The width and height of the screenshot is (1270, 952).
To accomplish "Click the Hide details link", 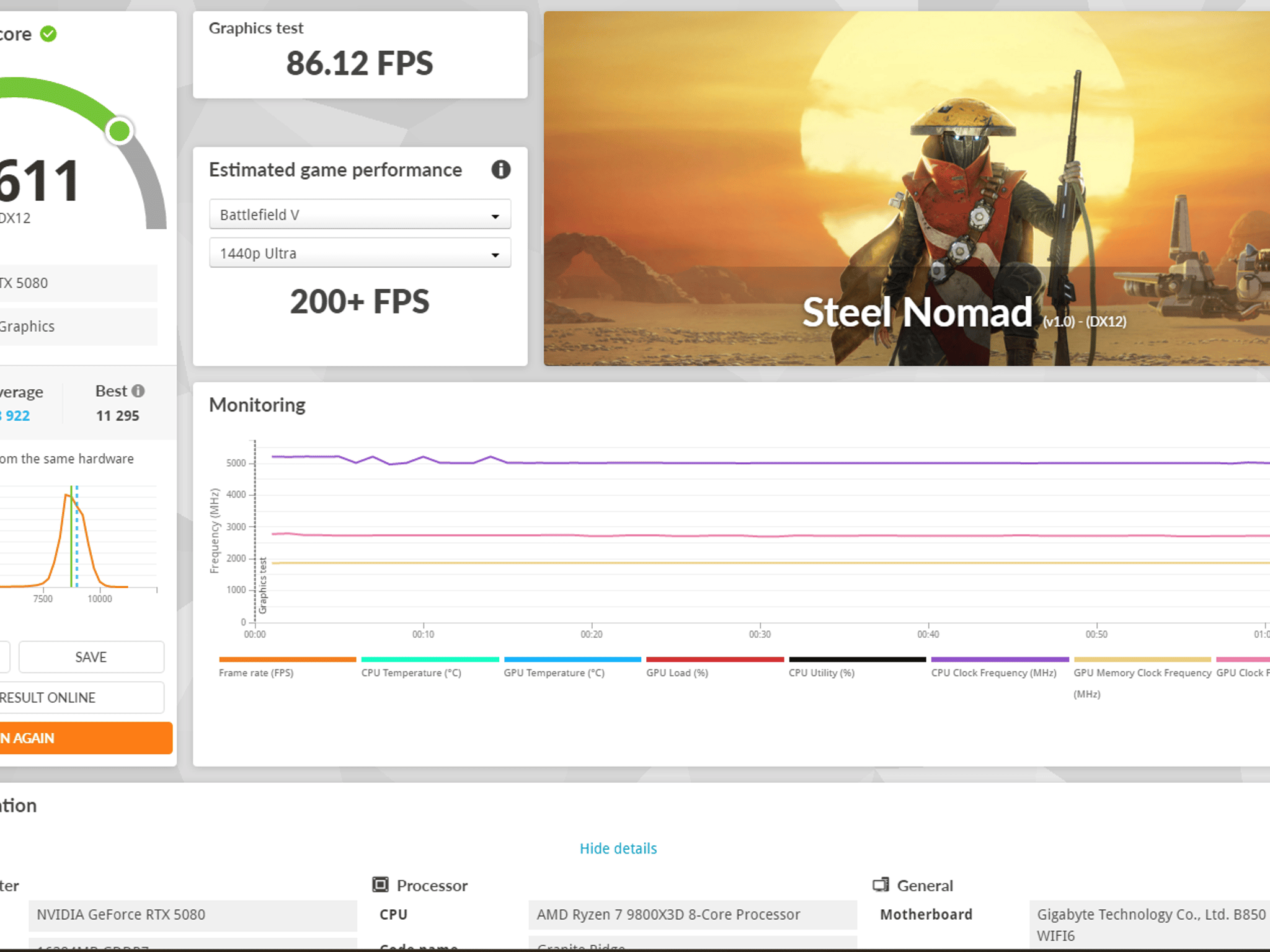I will [618, 848].
